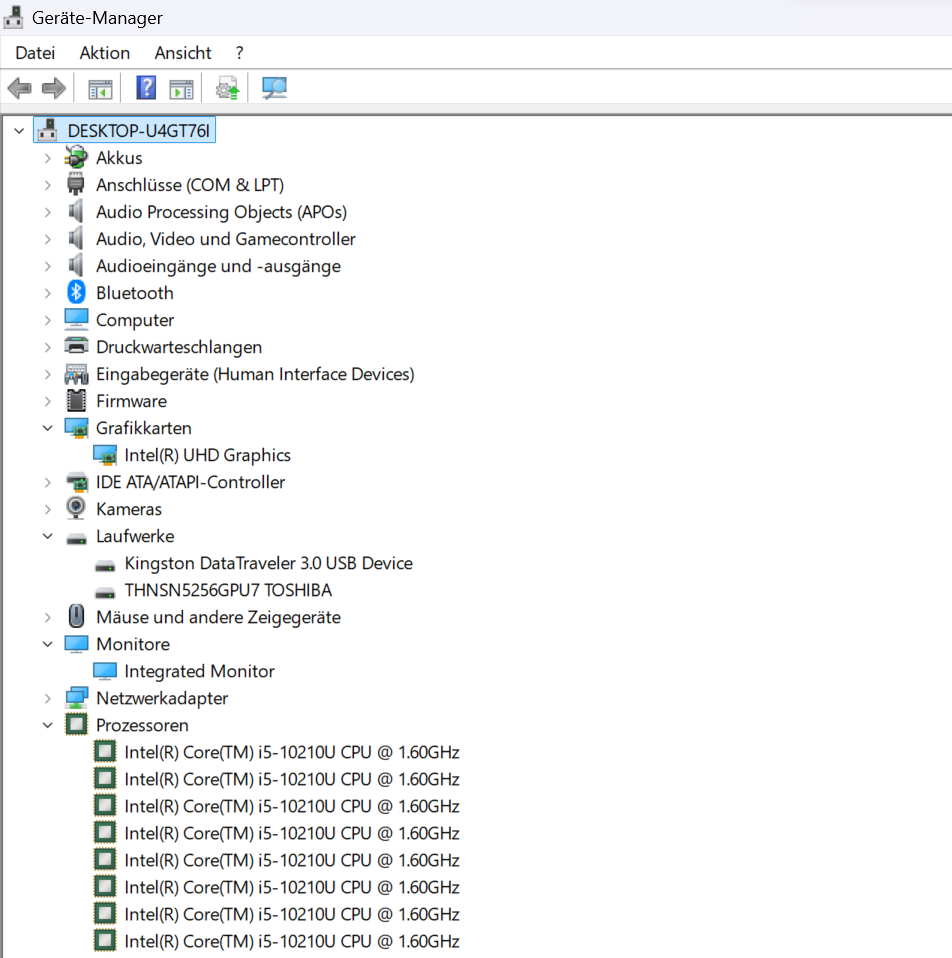The width and height of the screenshot is (952, 958).
Task: Open the Ansicht menu
Action: tap(183, 53)
